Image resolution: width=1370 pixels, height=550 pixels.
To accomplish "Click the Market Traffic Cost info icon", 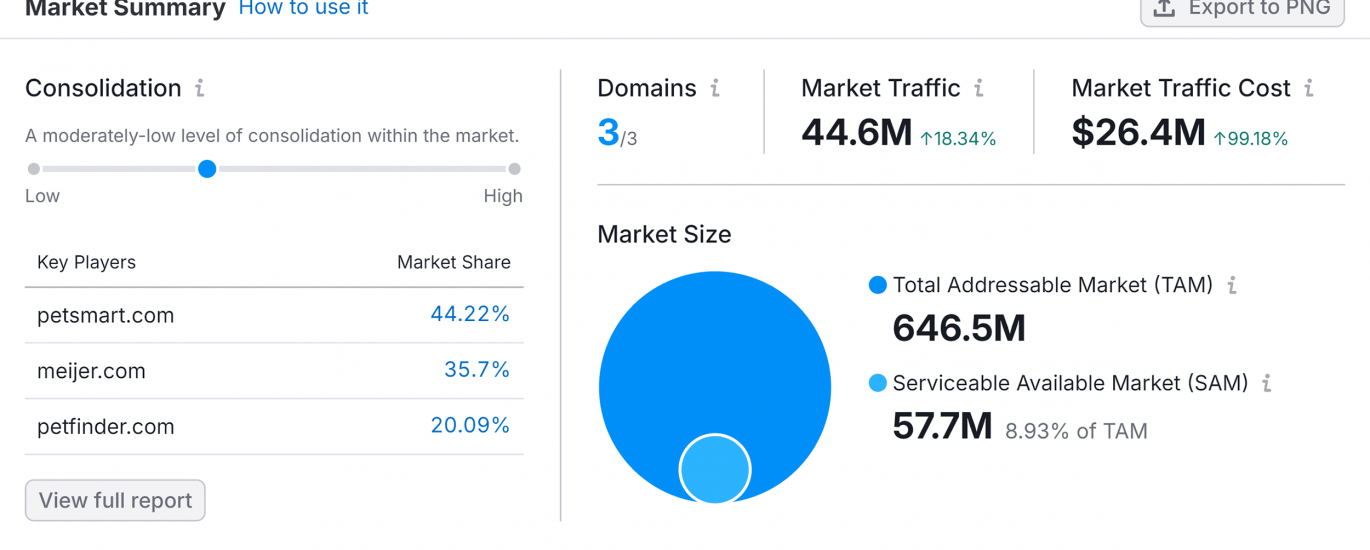I will tap(1309, 89).
